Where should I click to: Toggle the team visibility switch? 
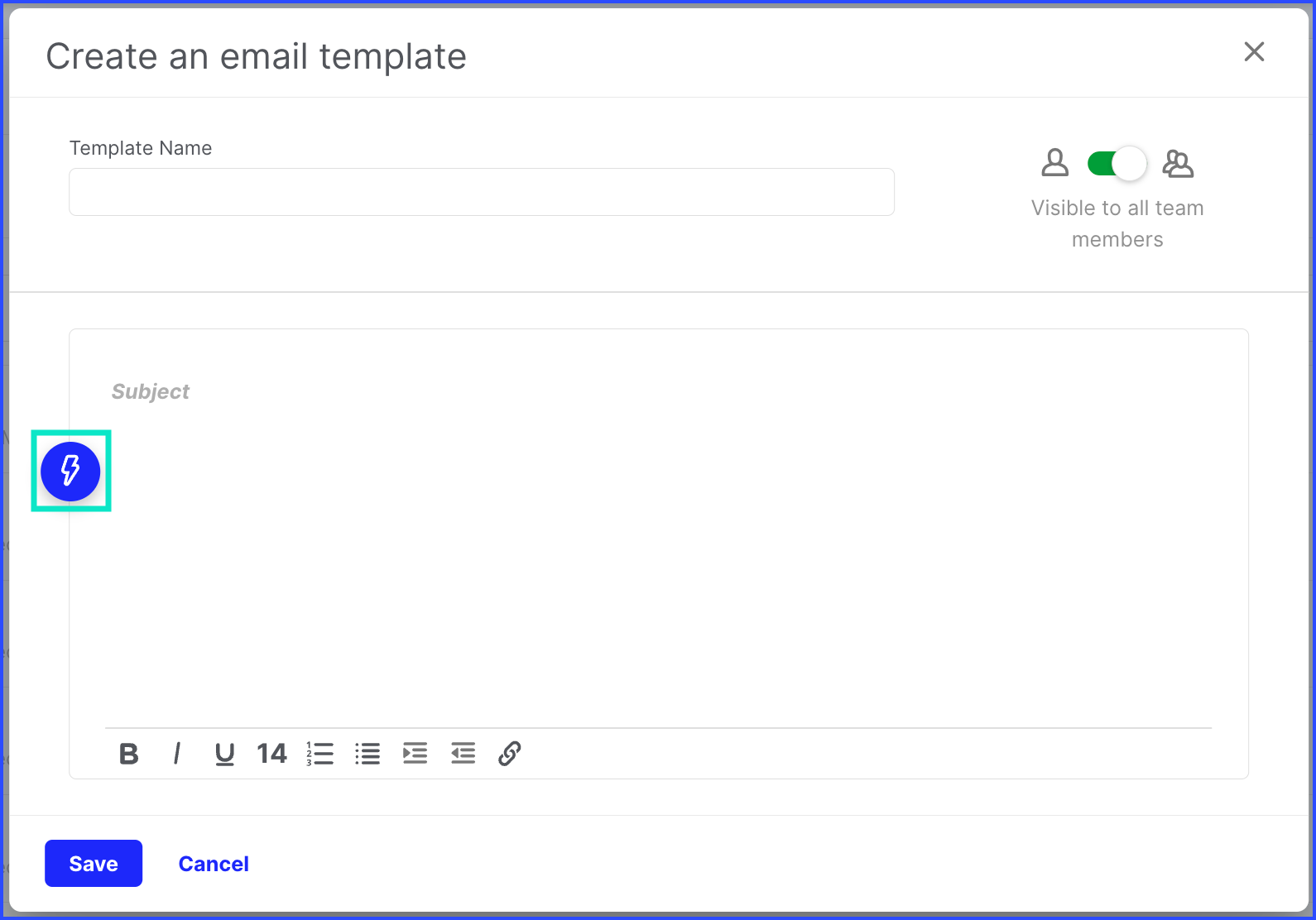coord(1117,164)
